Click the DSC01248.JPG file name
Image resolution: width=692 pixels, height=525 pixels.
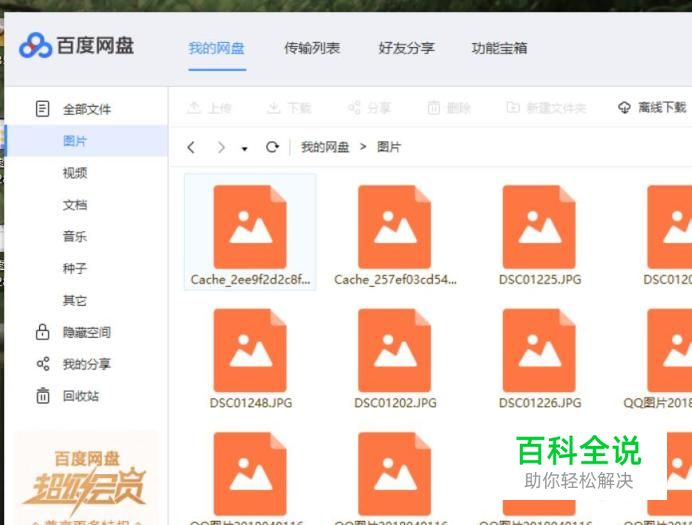tap(251, 403)
